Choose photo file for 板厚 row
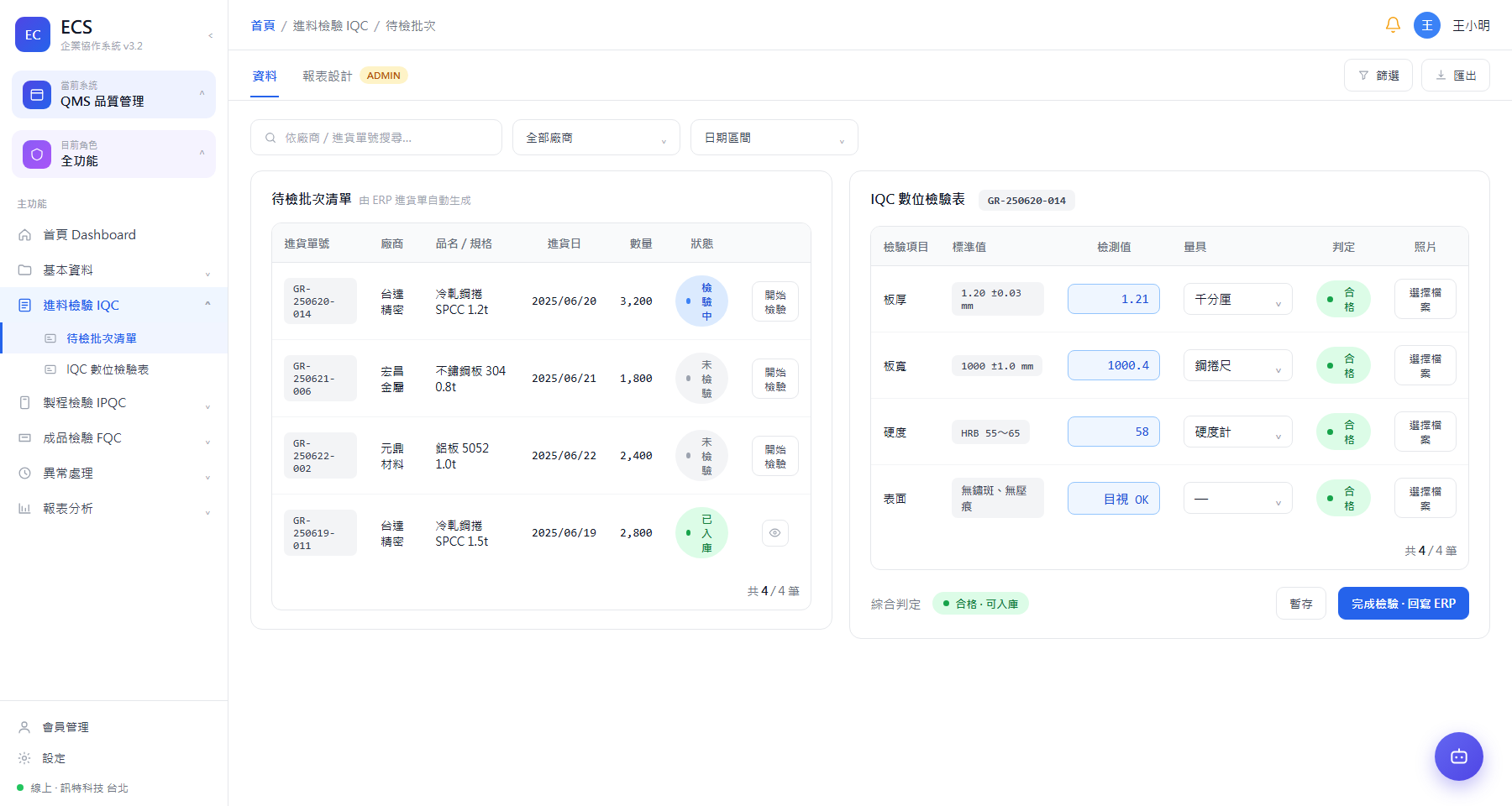The height and width of the screenshot is (806, 1512). (x=1425, y=299)
